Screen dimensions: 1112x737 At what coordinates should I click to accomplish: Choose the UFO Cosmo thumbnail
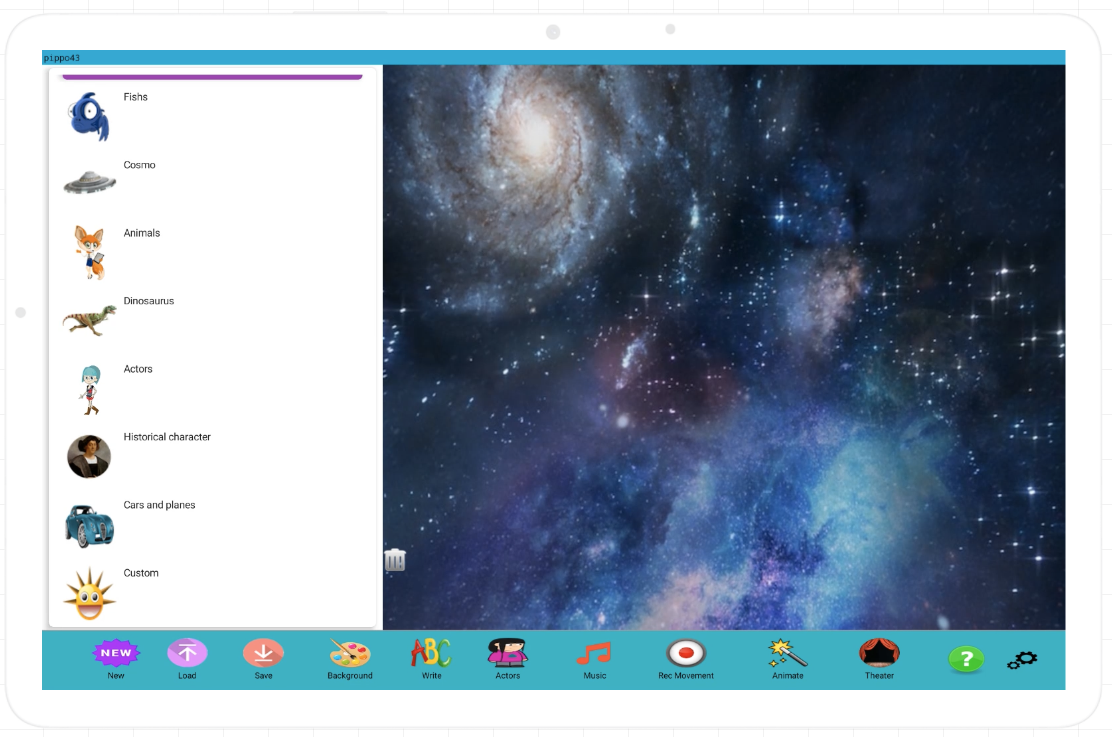click(89, 182)
